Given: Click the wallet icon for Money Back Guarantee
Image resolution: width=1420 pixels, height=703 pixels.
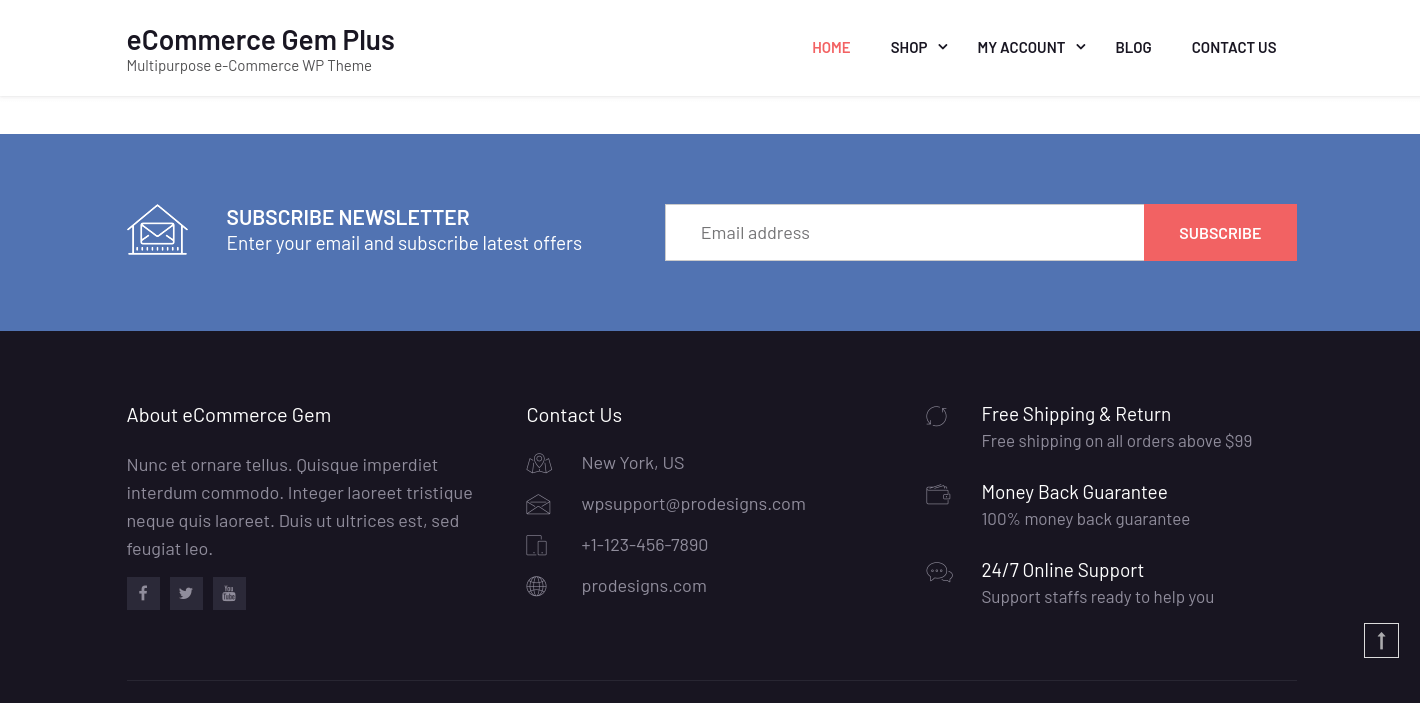Looking at the screenshot, I should click(938, 494).
